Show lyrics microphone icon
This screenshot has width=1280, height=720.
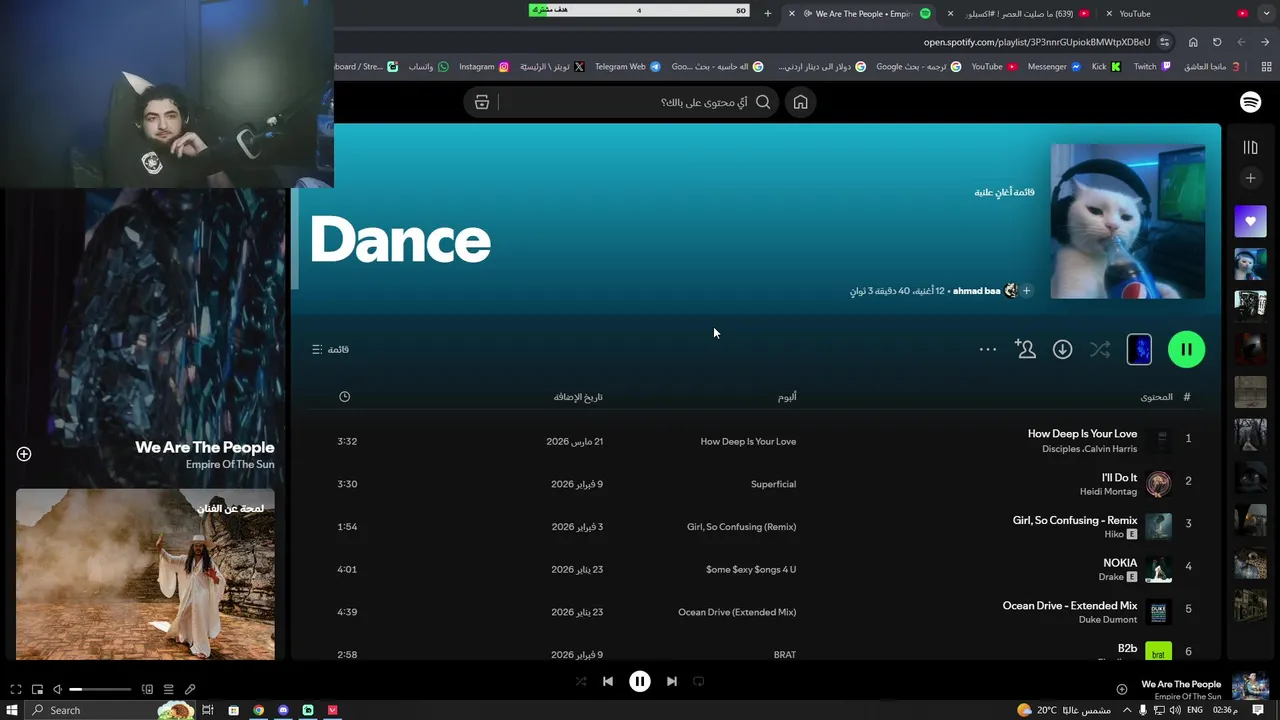[190, 689]
